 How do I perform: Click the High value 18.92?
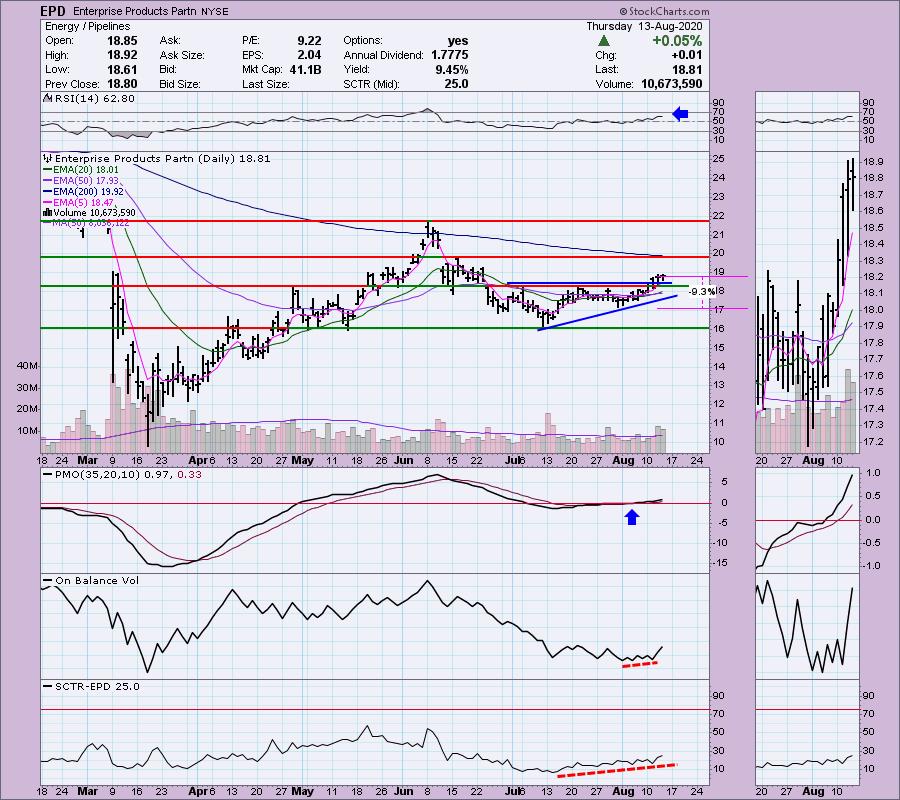pyautogui.click(x=122, y=55)
